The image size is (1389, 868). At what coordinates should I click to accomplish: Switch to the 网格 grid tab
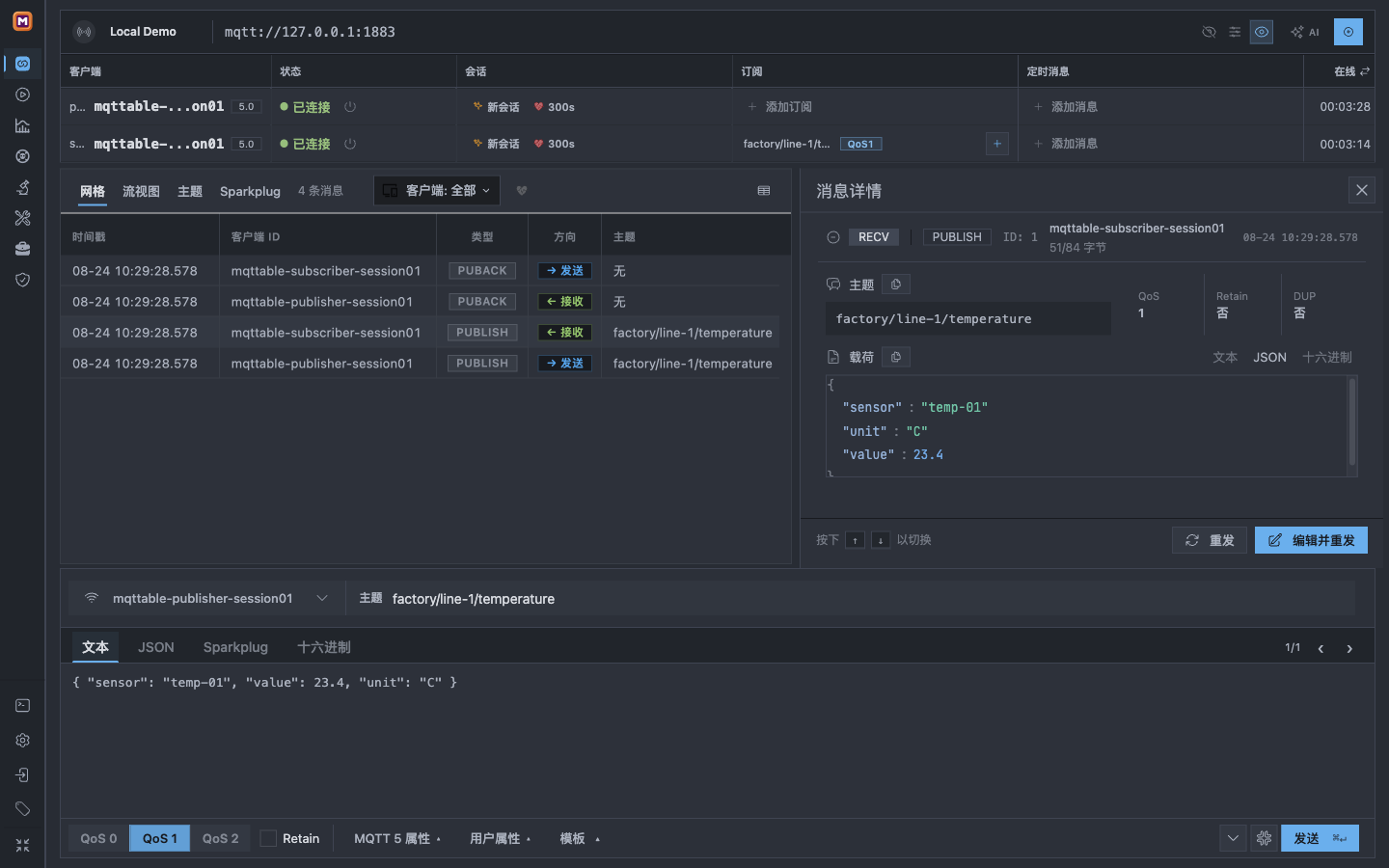(x=93, y=191)
